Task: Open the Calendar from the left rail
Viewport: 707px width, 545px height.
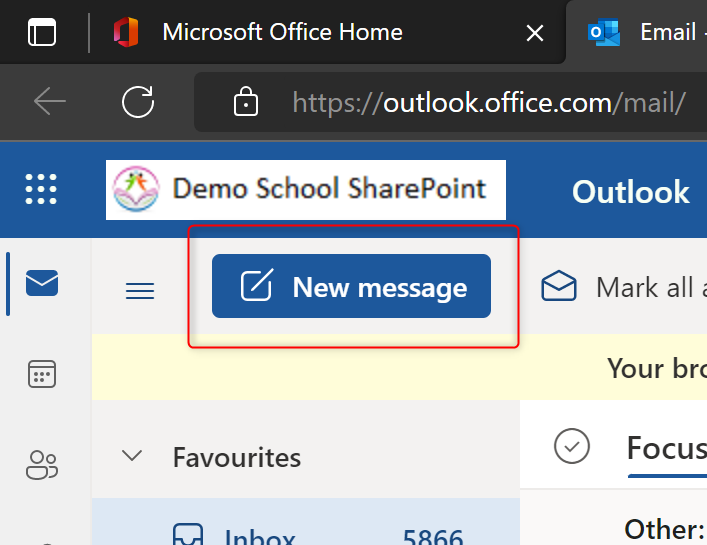Action: [x=42, y=375]
